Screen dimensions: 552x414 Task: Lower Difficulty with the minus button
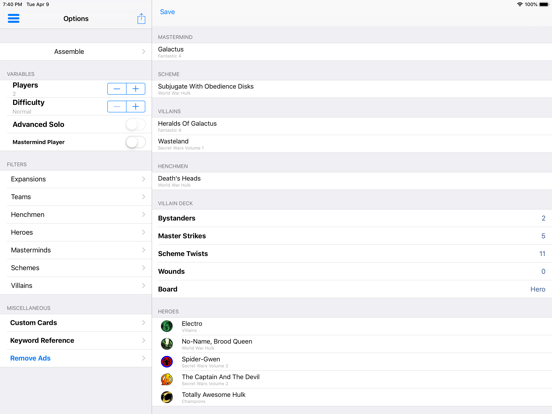point(117,106)
